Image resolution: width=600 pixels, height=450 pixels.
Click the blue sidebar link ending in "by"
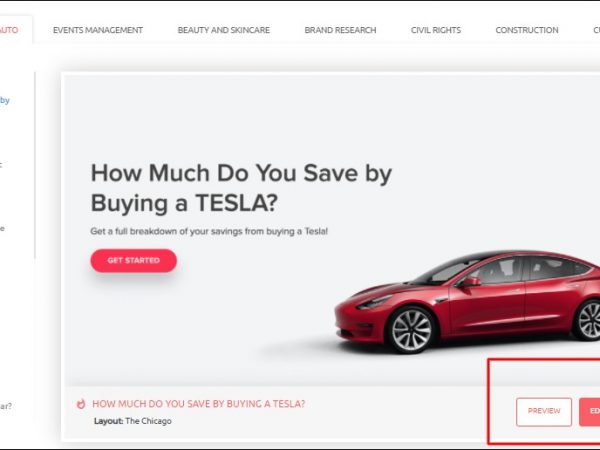tap(5, 101)
